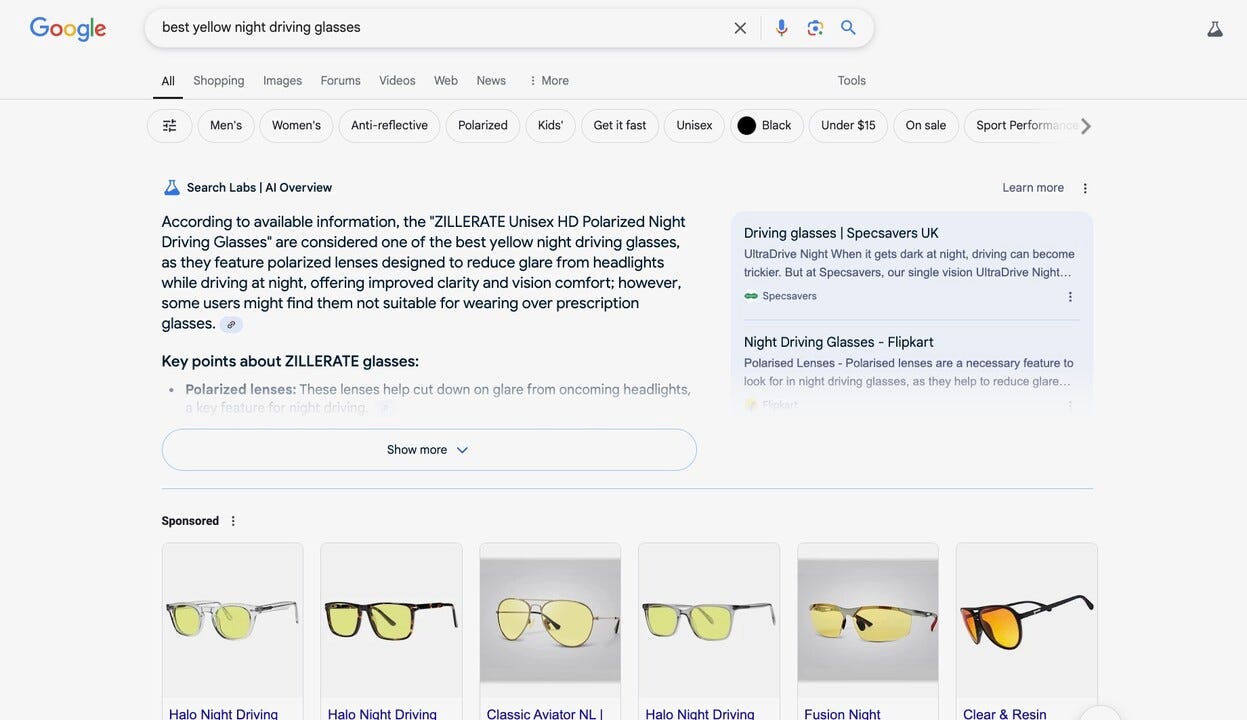Open AI Overview three-dot options menu
The width and height of the screenshot is (1247, 720).
pos(1085,188)
